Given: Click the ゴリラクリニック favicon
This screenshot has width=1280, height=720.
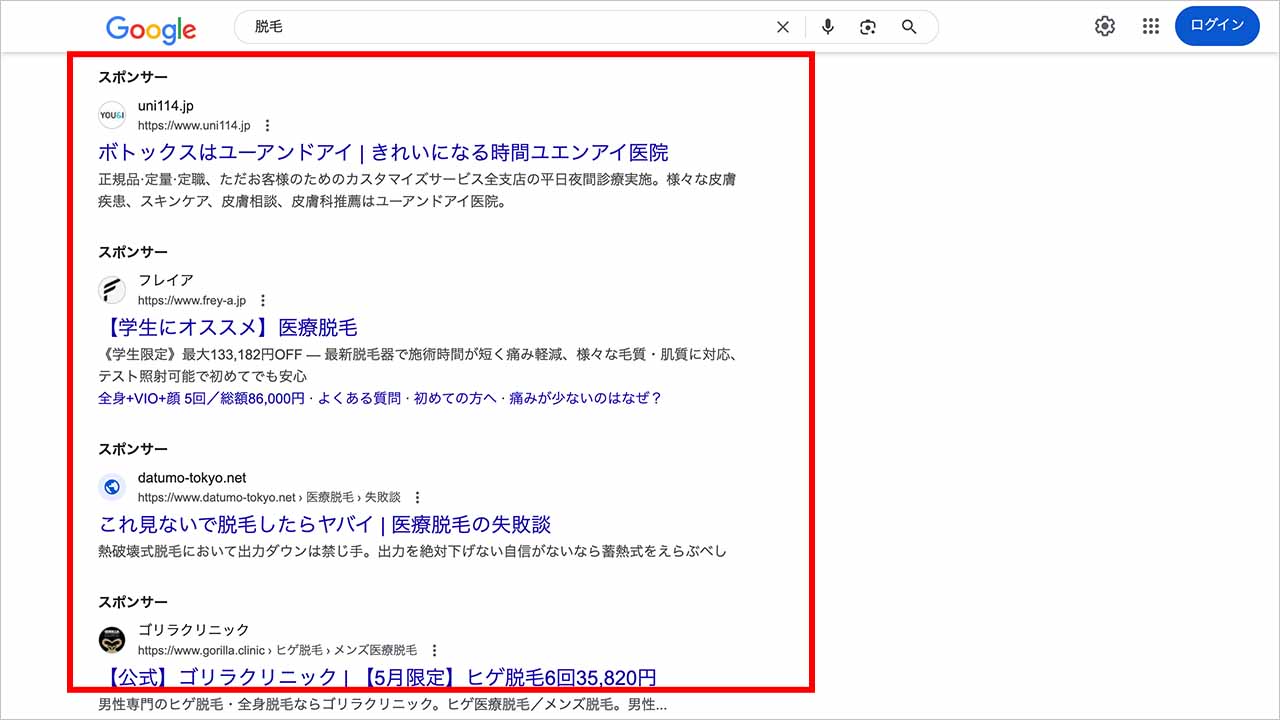Looking at the screenshot, I should [112, 640].
